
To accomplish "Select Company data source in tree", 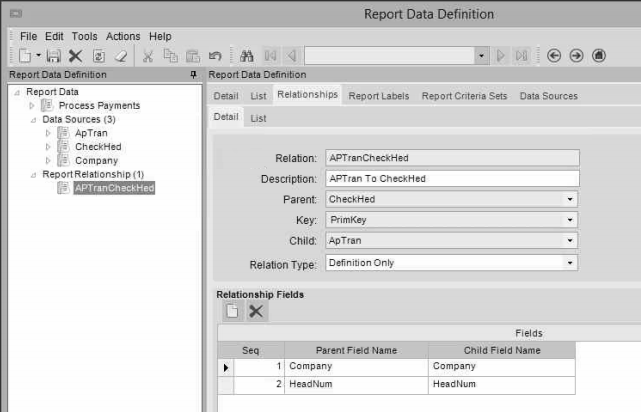I will pos(96,161).
